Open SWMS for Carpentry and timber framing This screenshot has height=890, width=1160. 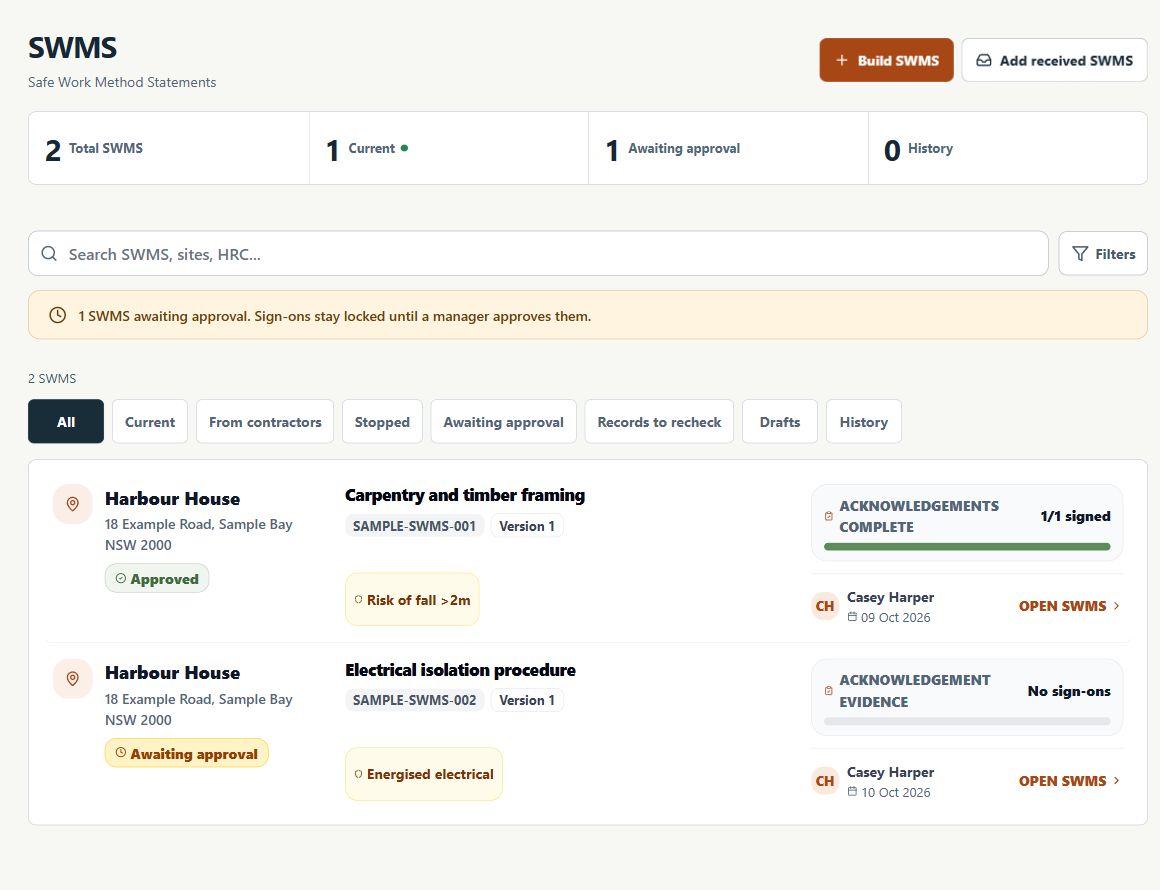coord(1069,606)
